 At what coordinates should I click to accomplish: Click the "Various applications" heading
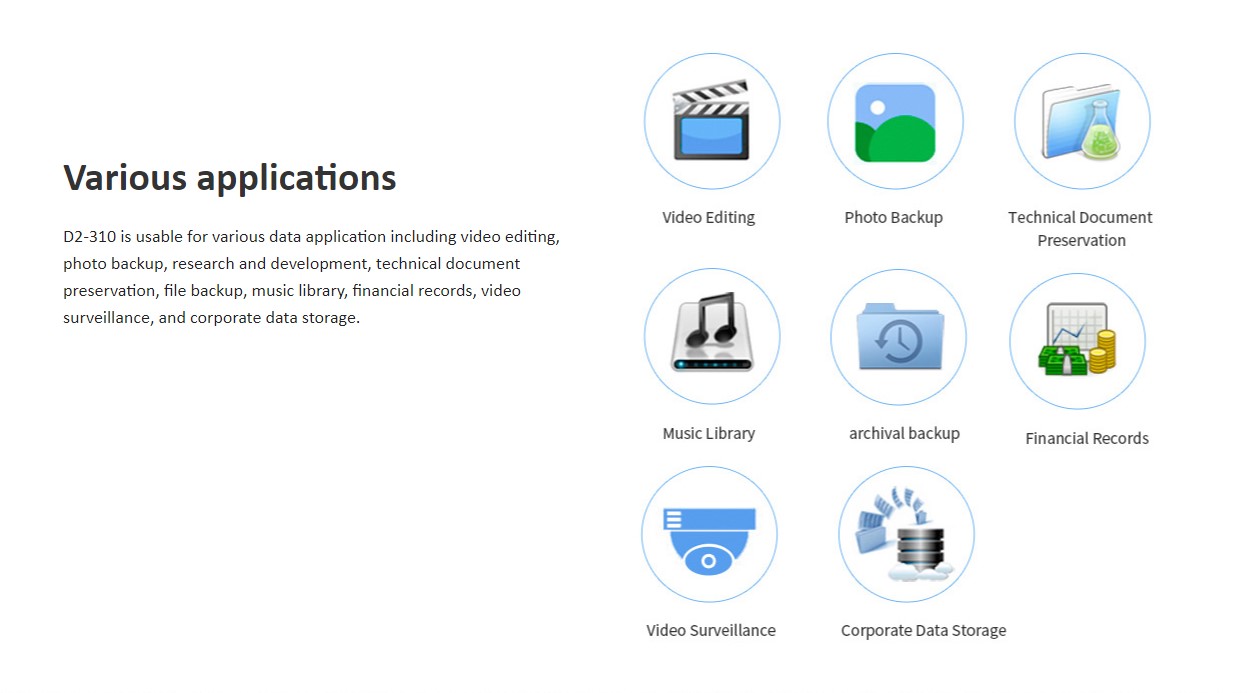point(230,178)
